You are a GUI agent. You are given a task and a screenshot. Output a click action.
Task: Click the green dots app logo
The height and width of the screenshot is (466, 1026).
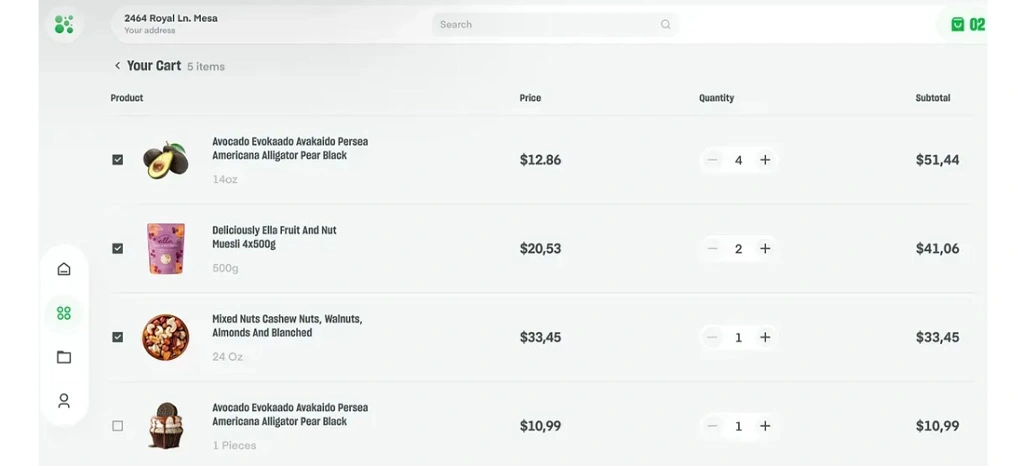64,25
